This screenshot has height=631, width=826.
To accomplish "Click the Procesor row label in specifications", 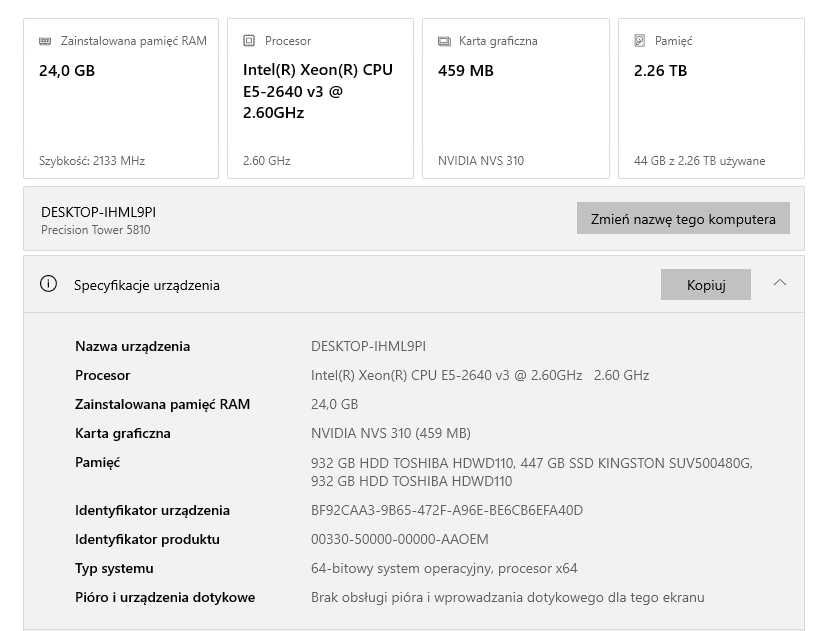I will pos(102,376).
